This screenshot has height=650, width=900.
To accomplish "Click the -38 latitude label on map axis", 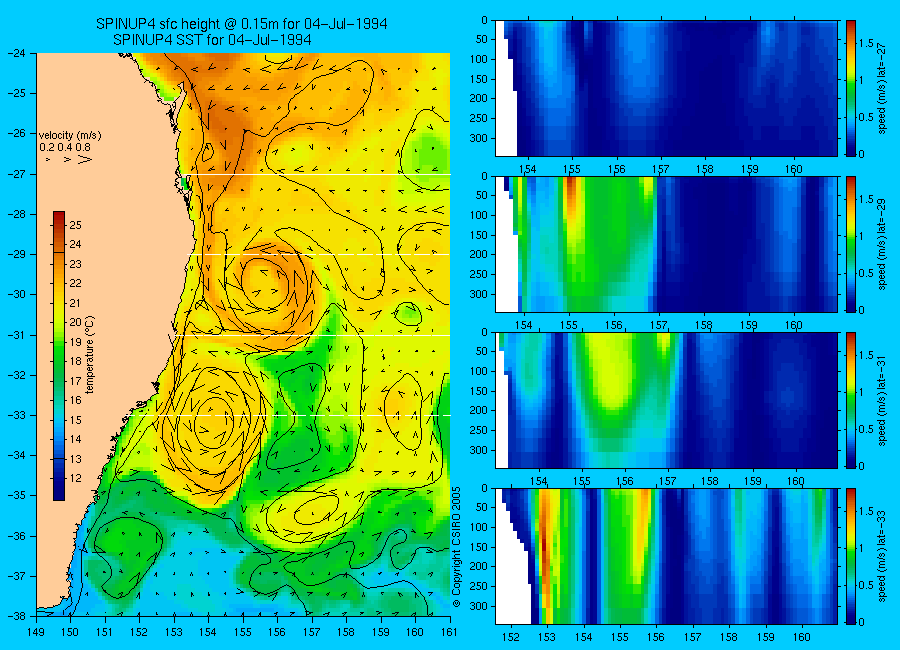I will tap(16, 616).
